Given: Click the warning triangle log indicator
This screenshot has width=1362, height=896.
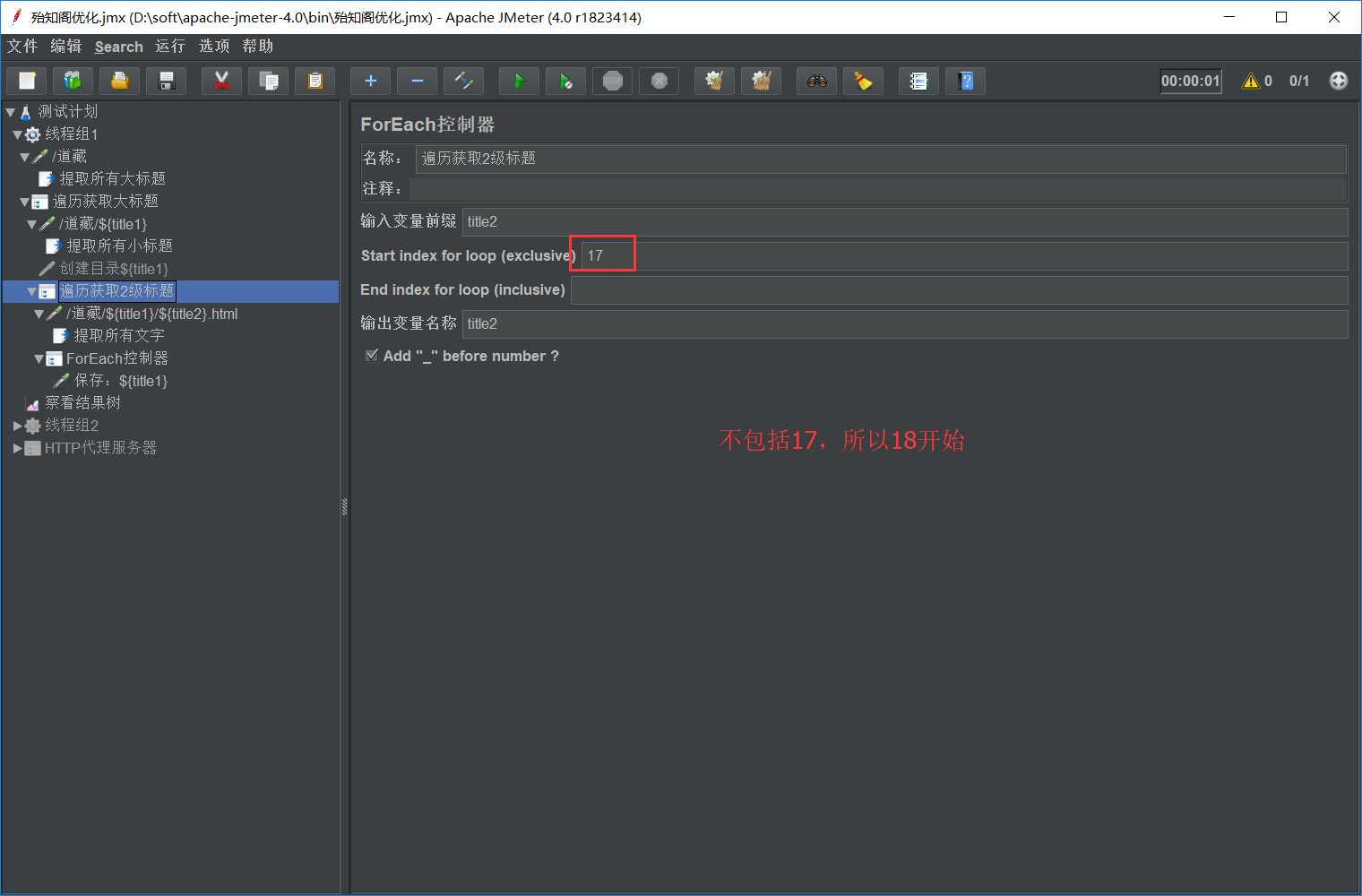Looking at the screenshot, I should pos(1250,81).
